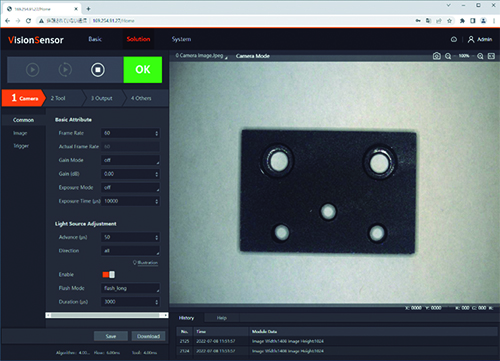Go to step 3 Output
The height and width of the screenshot is (361, 500).
102,98
